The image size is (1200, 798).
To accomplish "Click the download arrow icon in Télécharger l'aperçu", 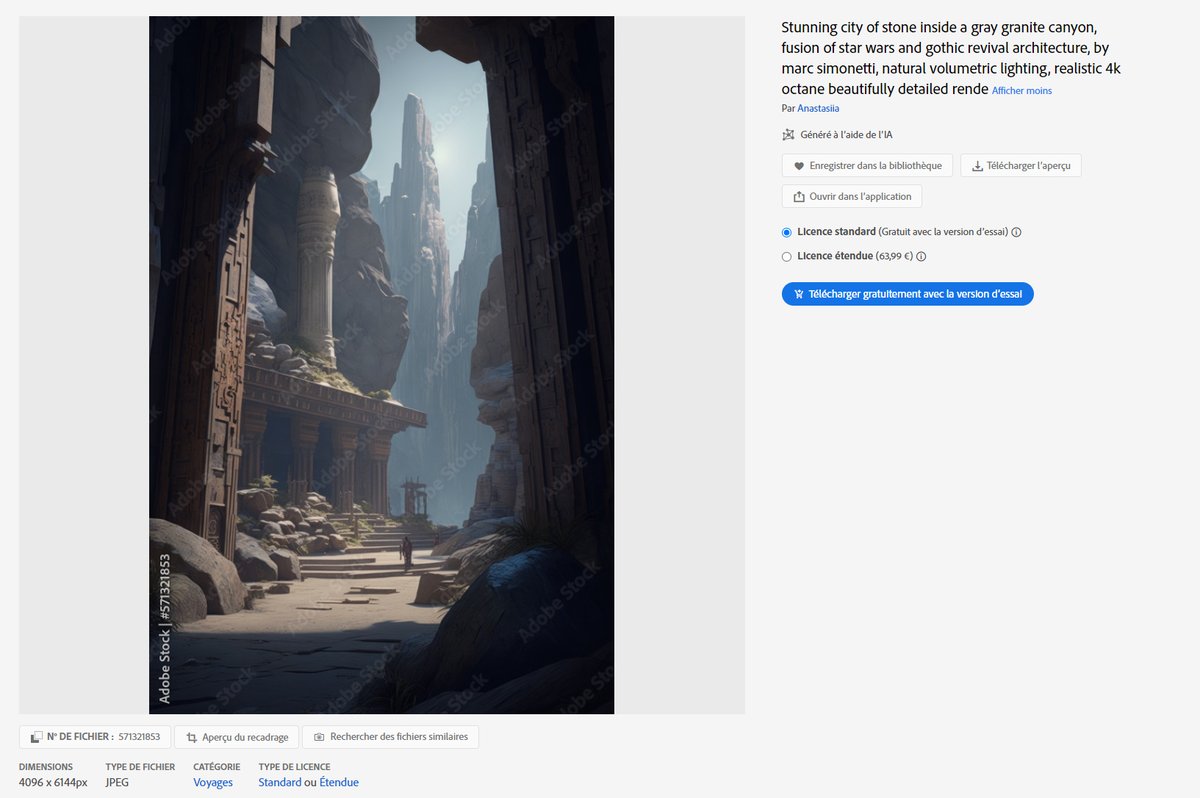I will tap(977, 166).
